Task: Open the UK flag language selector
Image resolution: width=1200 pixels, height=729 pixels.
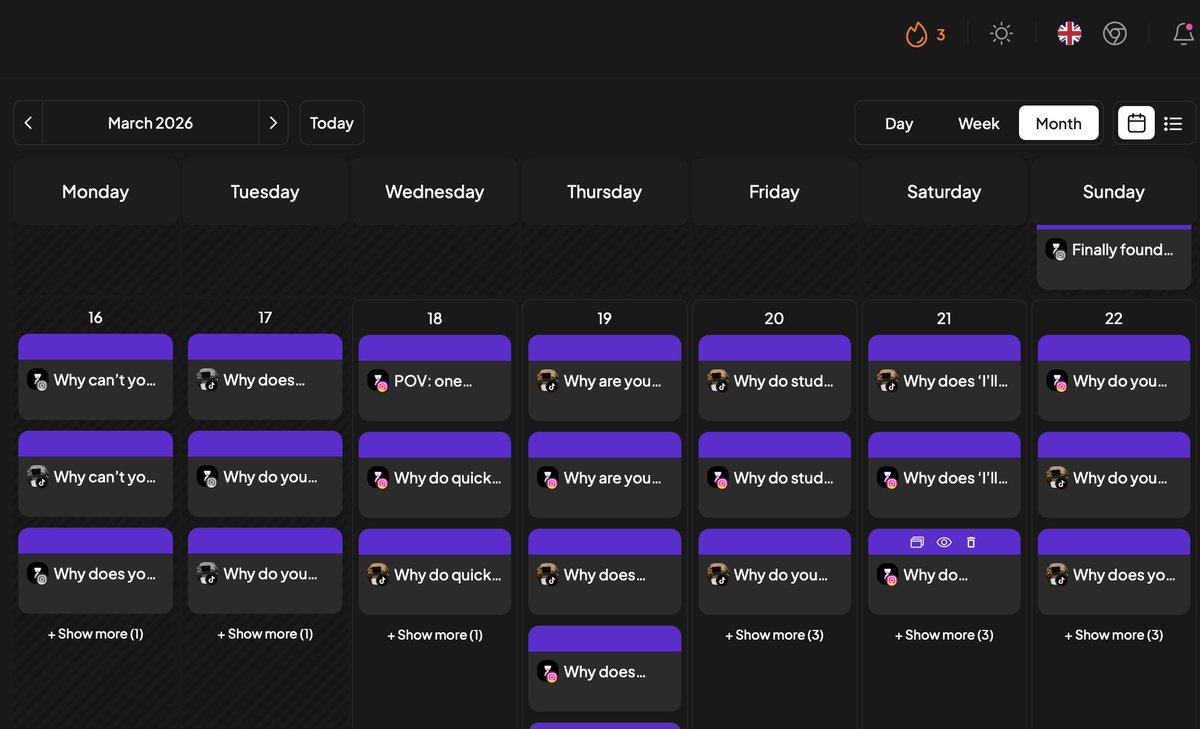Action: click(1069, 34)
